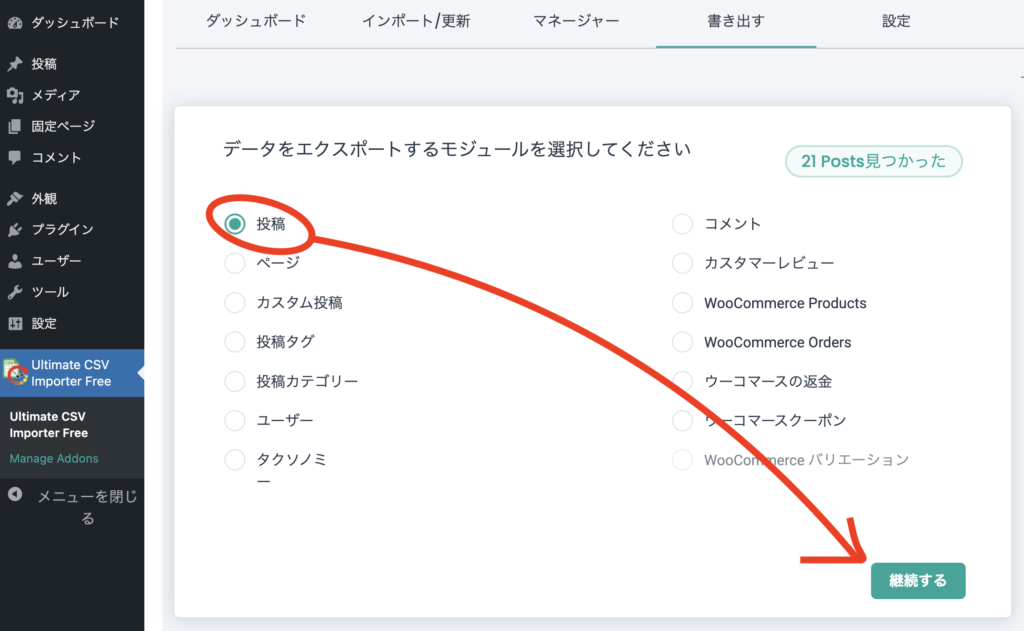
Task: Select the カスタム投稿 radio button
Action: pos(234,302)
